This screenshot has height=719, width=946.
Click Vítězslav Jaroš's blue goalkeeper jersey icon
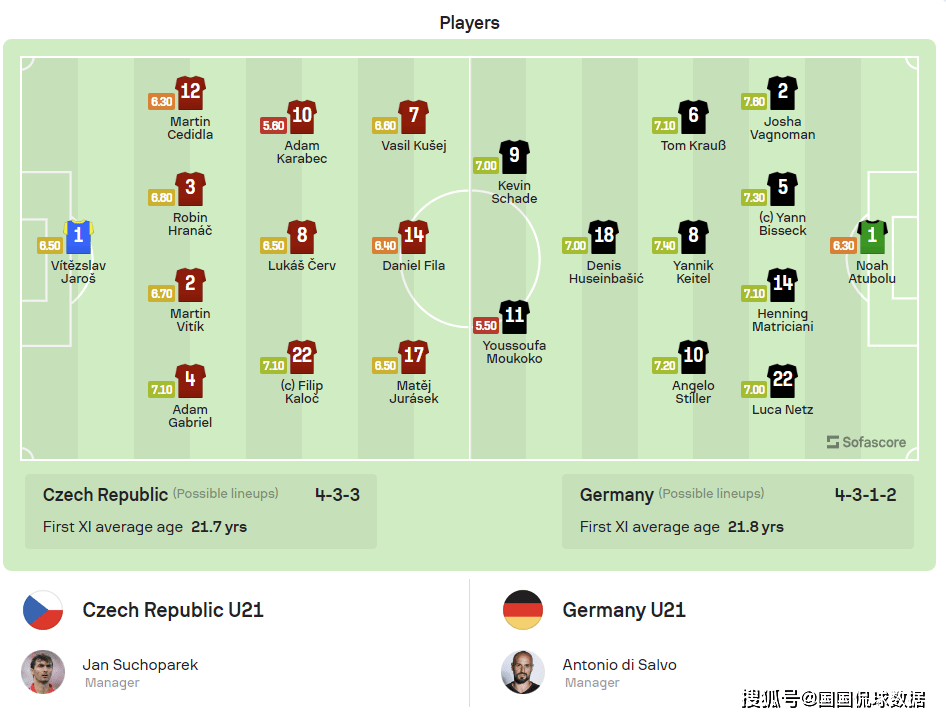[78, 237]
